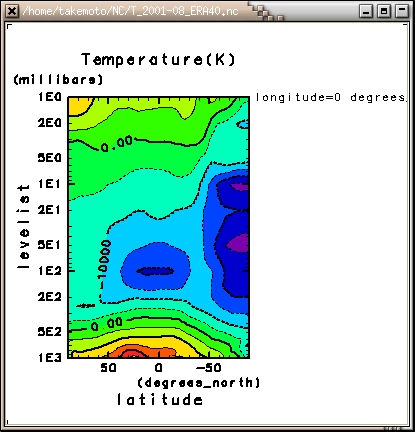The height and width of the screenshot is (432, 415).
Task: Click the (millibars) unit label
Action: 58,80
